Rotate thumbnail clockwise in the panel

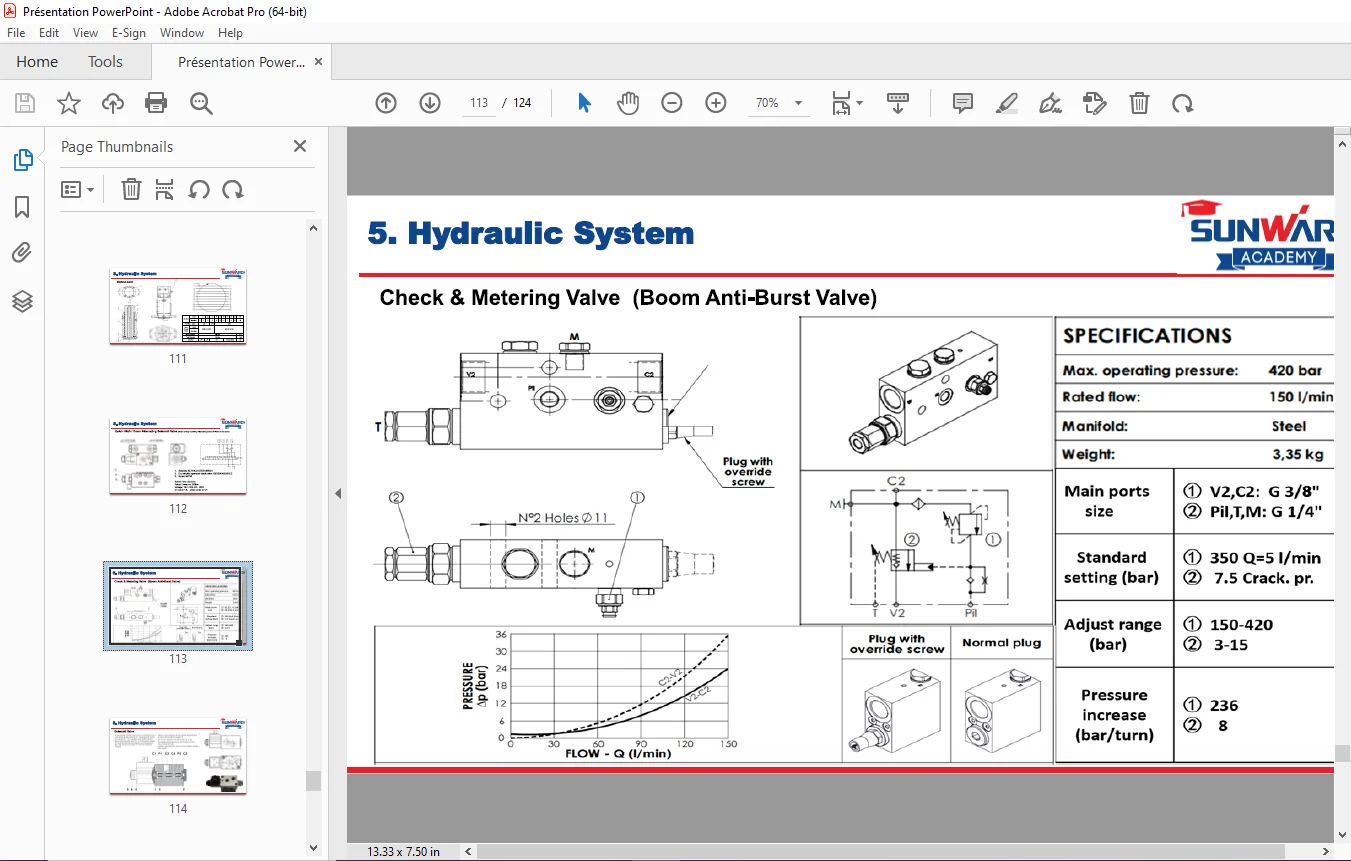(233, 189)
